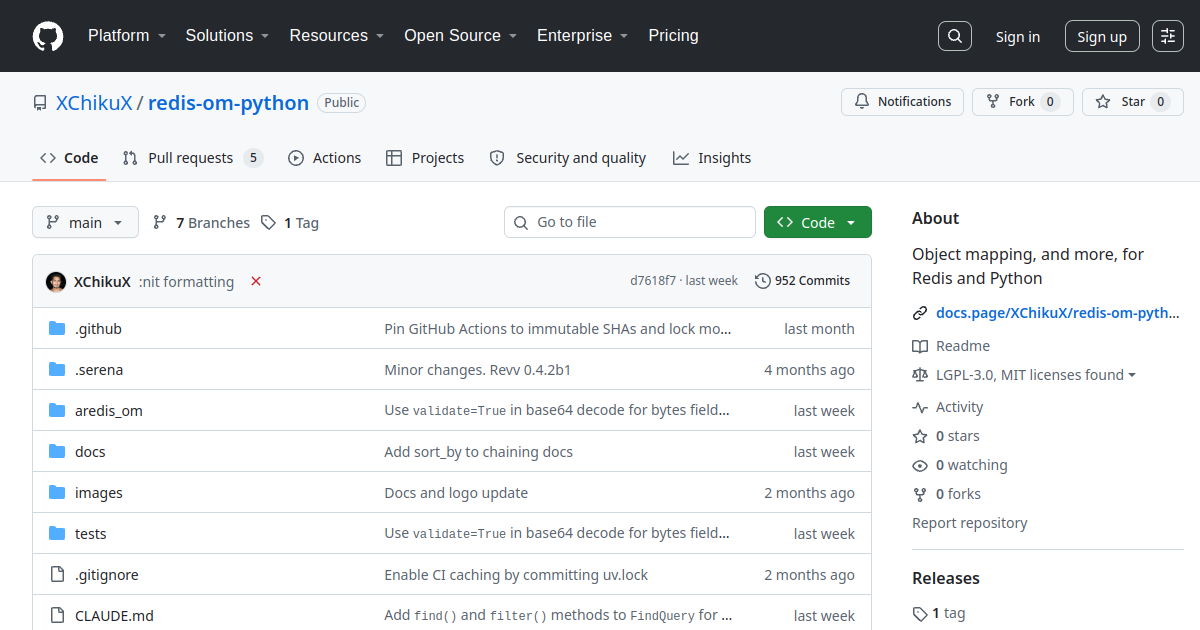
Task: Open the header search magnifier button
Action: click(955, 36)
